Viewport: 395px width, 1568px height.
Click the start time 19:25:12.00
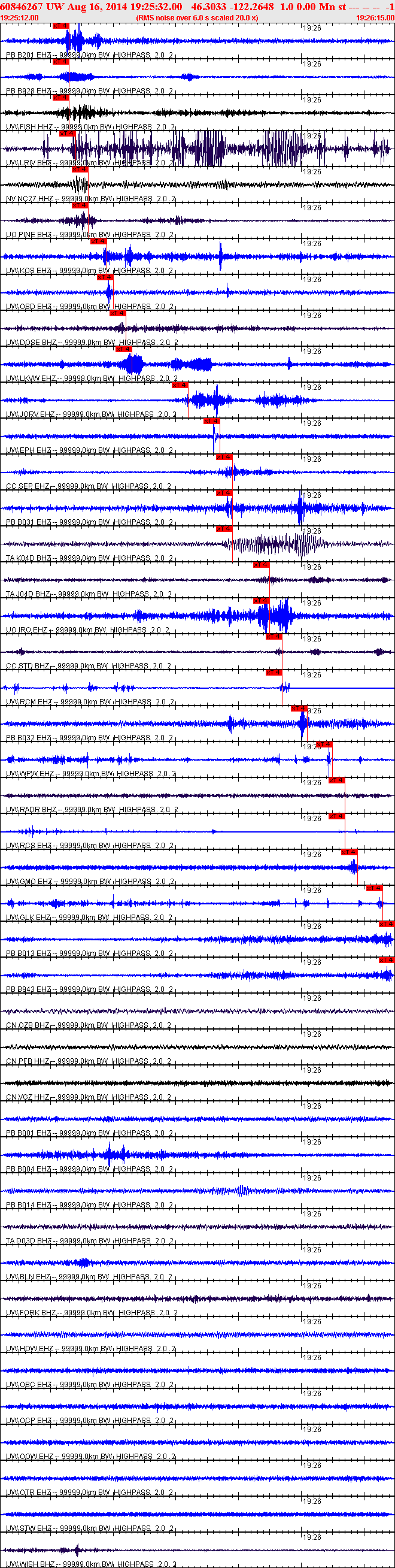pyautogui.click(x=20, y=17)
